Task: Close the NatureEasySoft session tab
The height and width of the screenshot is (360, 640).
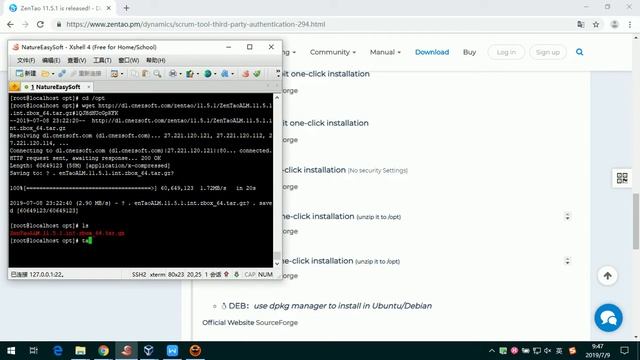Action: pos(89,87)
